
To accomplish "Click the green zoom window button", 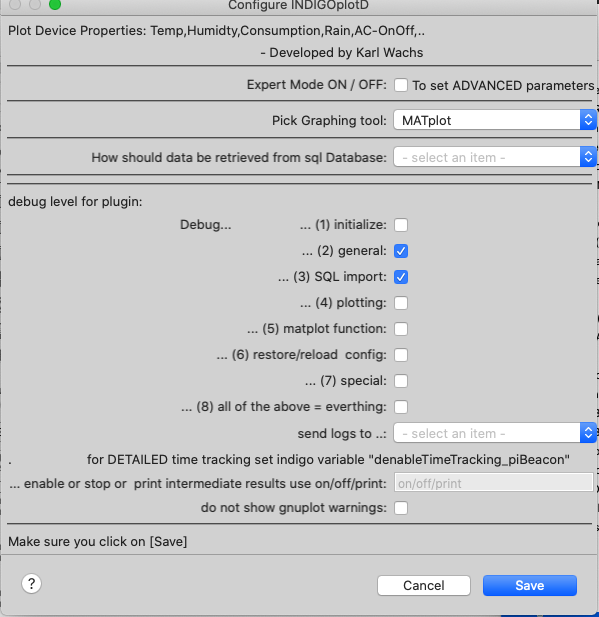I will click(55, 4).
